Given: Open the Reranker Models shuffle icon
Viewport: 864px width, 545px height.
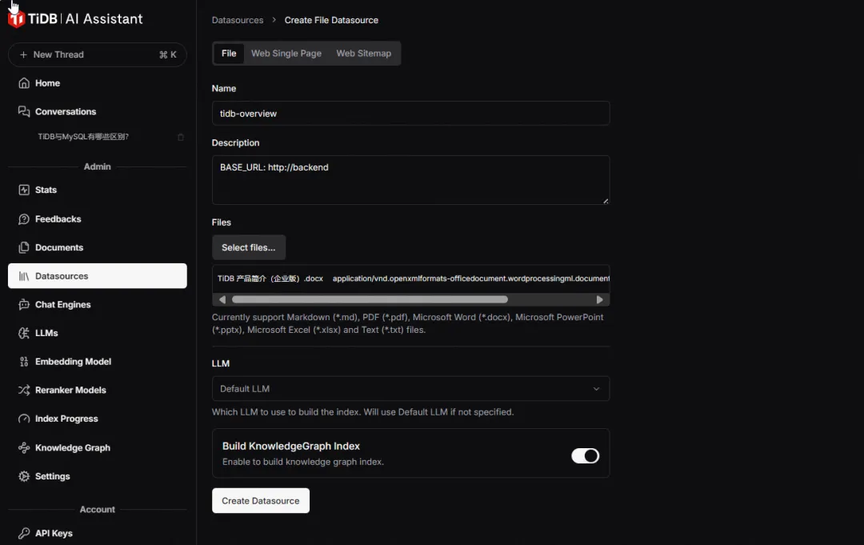Looking at the screenshot, I should (x=24, y=390).
